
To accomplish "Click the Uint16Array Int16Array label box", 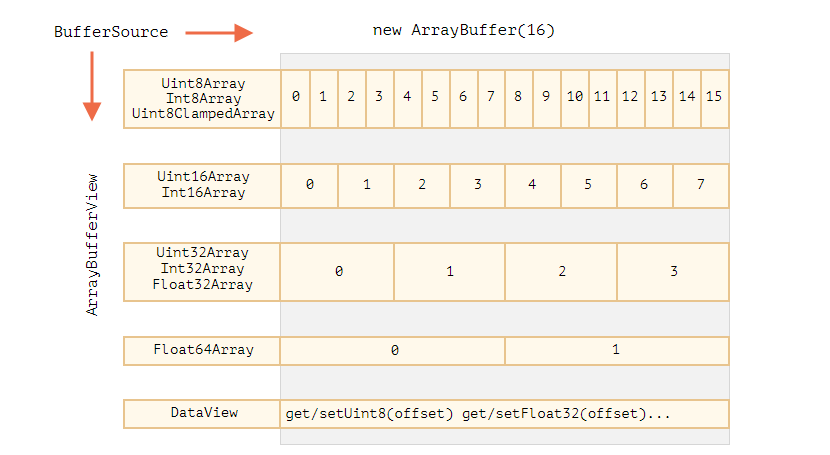I will click(x=203, y=185).
